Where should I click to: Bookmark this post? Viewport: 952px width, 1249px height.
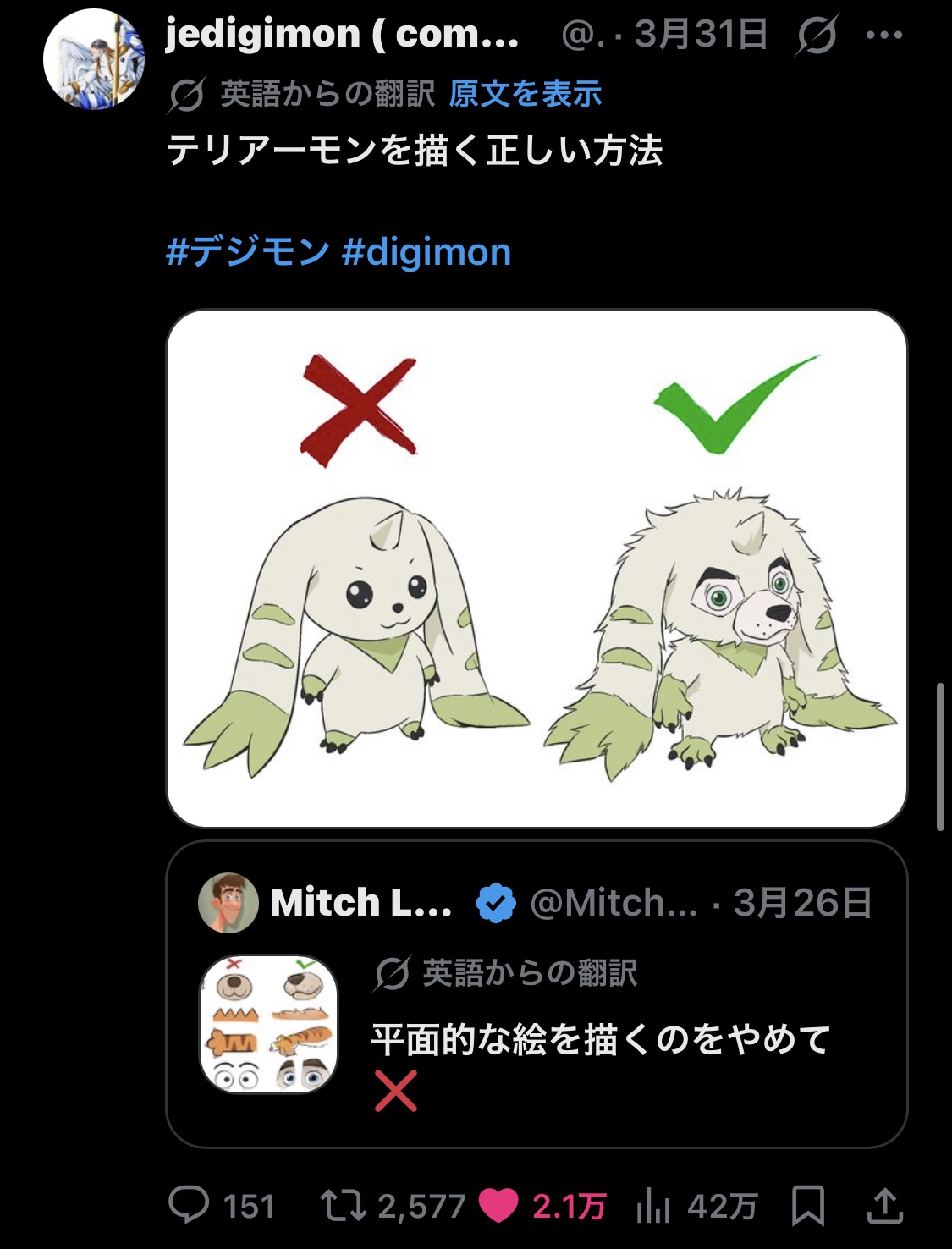(x=808, y=1206)
